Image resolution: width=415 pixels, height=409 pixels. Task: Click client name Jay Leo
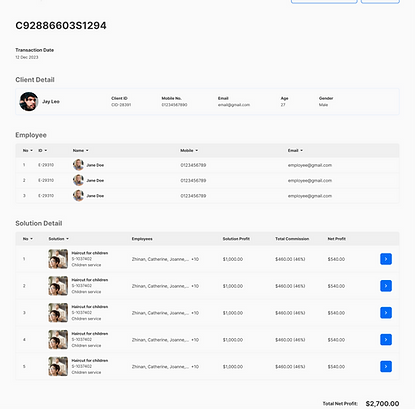coord(51,102)
